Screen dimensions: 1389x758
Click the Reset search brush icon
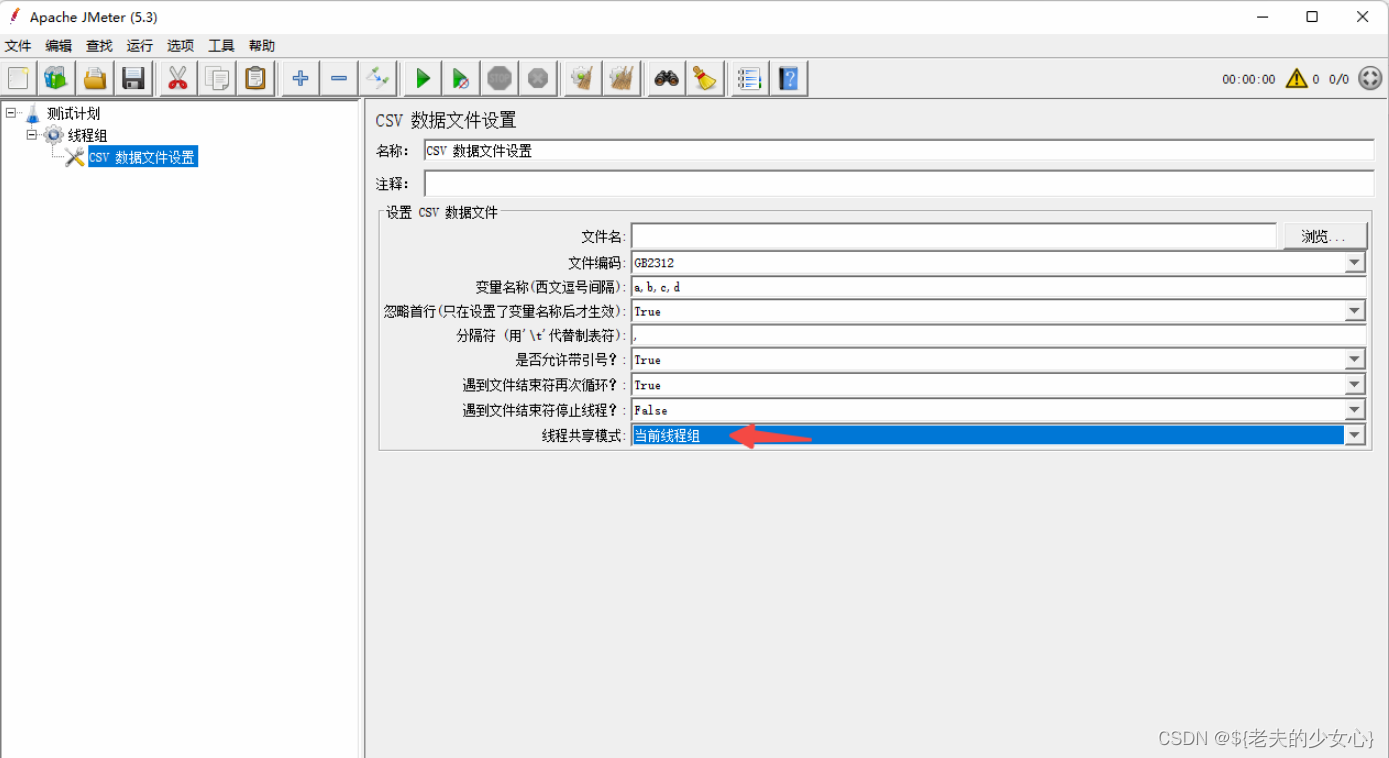point(705,78)
